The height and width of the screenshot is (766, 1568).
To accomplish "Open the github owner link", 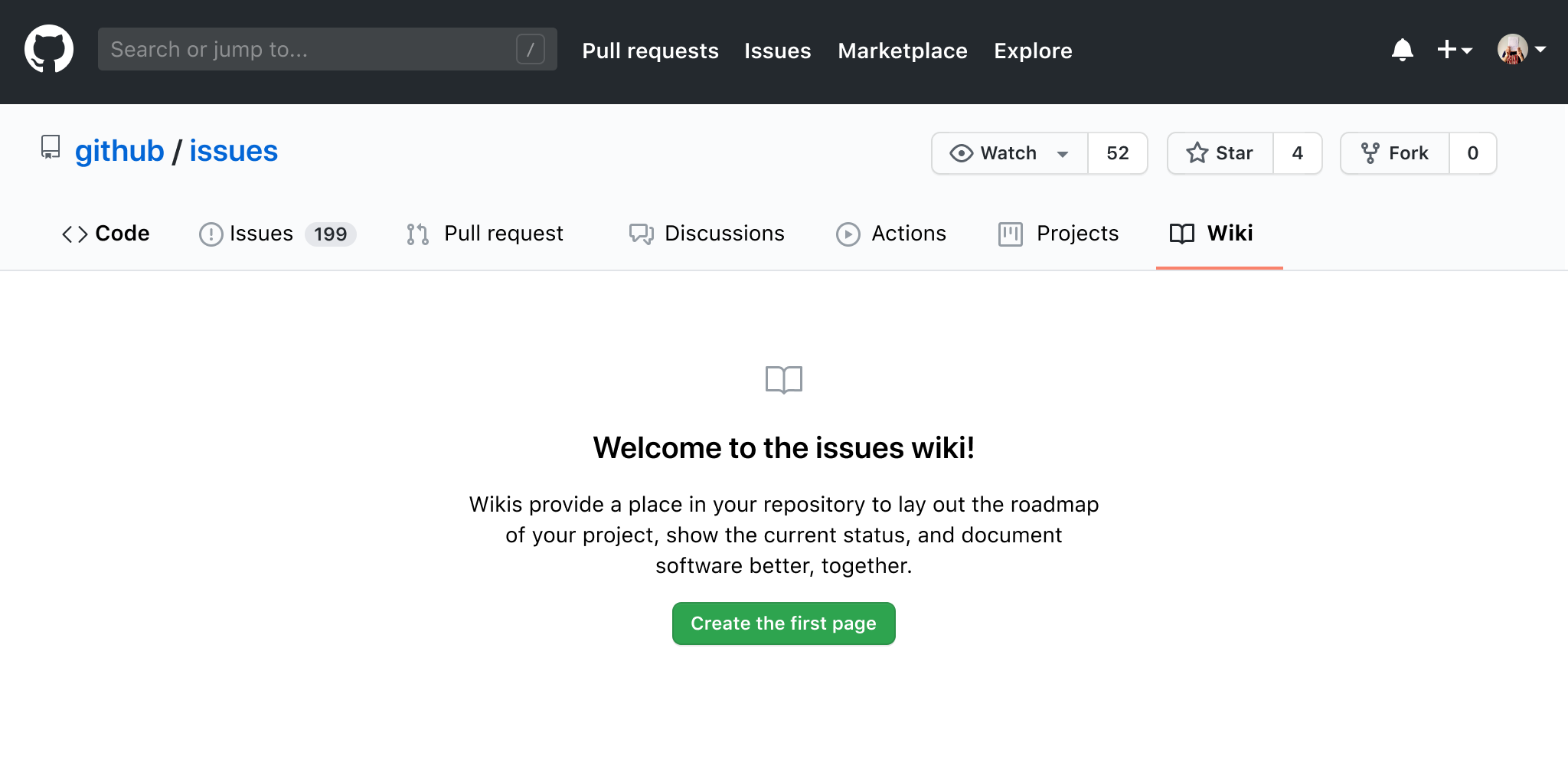I will coord(119,151).
